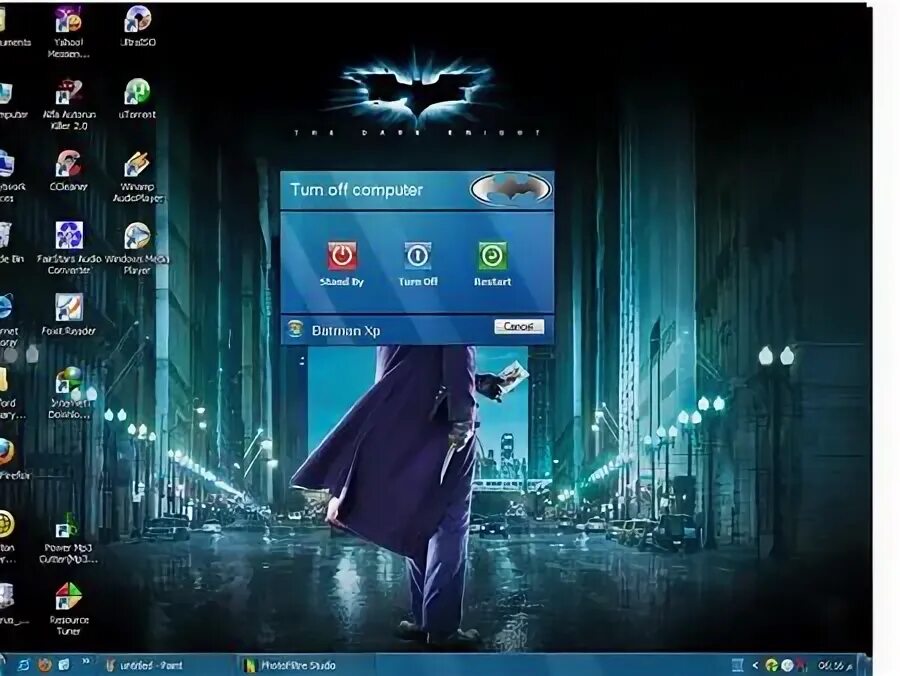Image resolution: width=900 pixels, height=676 pixels.
Task: Select the Nifa Autorun Killer 2.0 icon
Action: [x=69, y=104]
